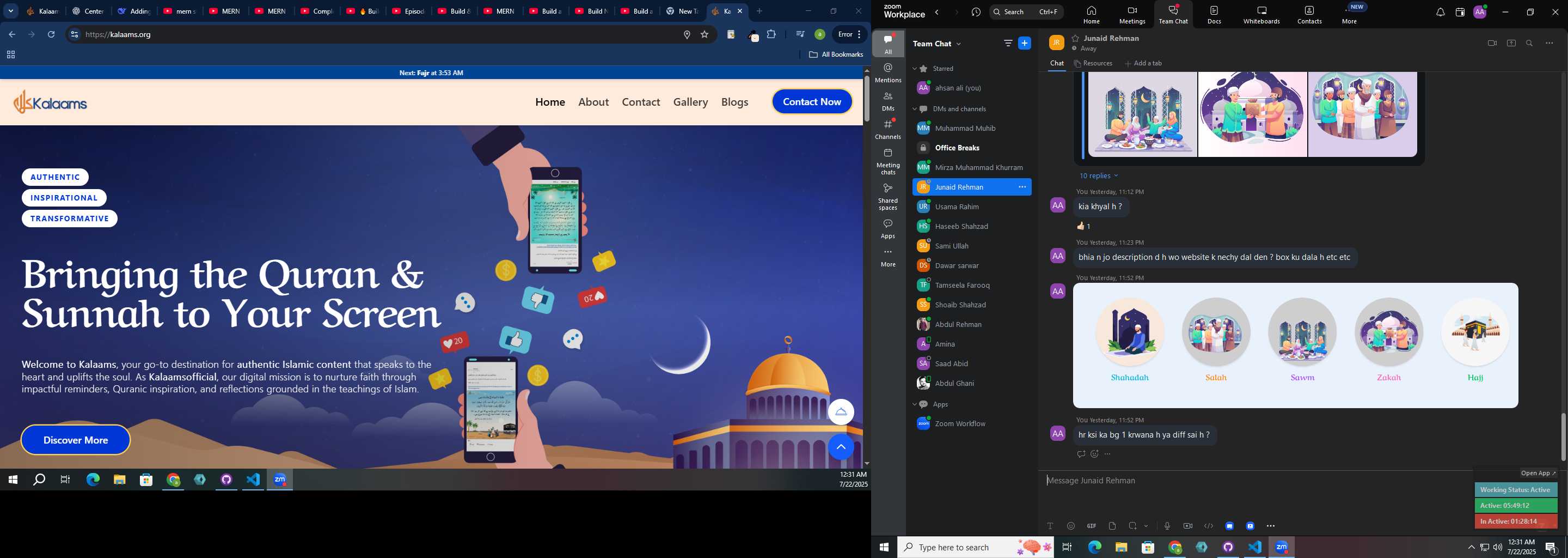Image resolution: width=1568 pixels, height=558 pixels.
Task: Start a video meeting with Junaid Rehman
Action: click(x=1492, y=43)
